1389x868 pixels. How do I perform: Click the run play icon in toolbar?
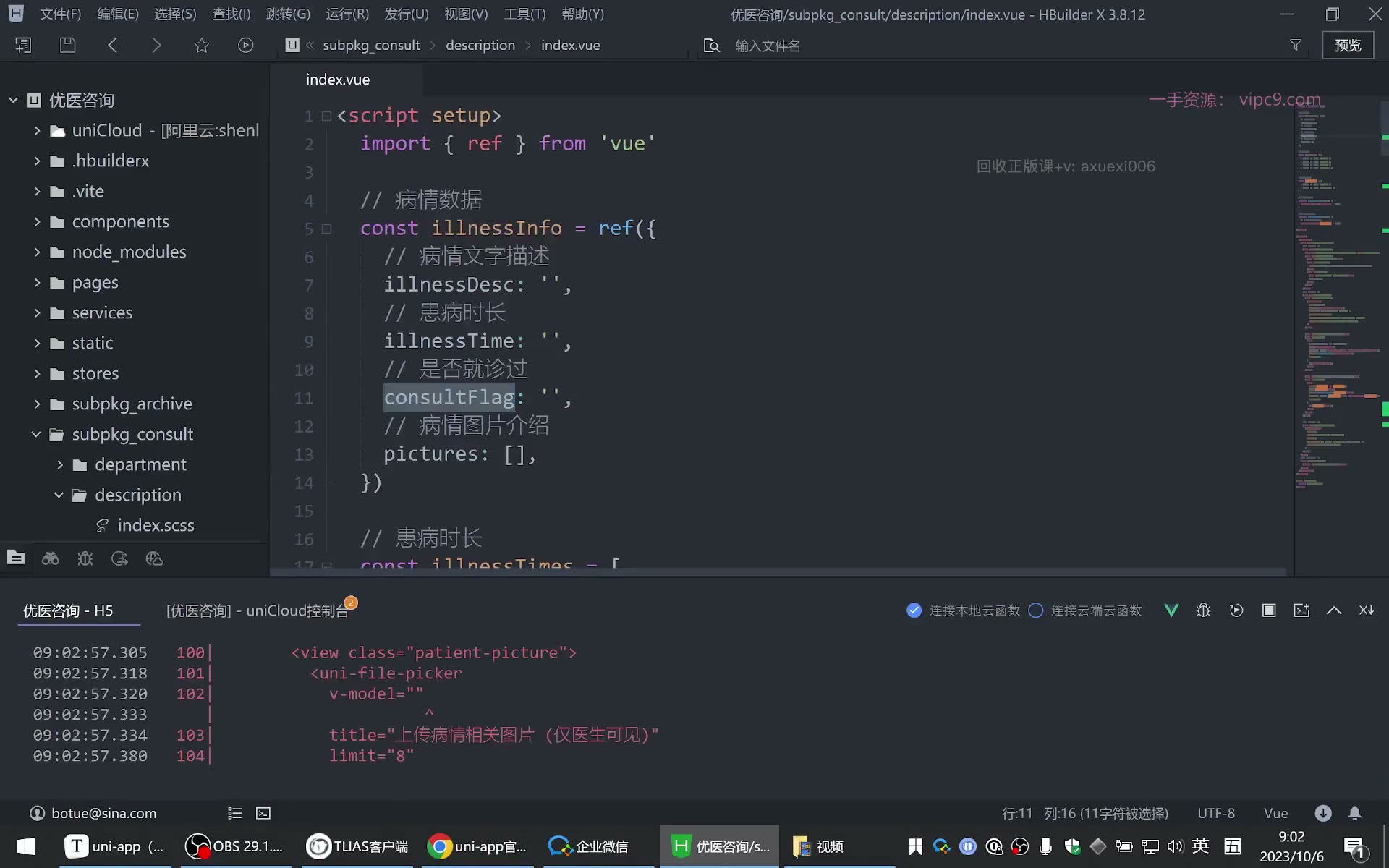pos(246,45)
